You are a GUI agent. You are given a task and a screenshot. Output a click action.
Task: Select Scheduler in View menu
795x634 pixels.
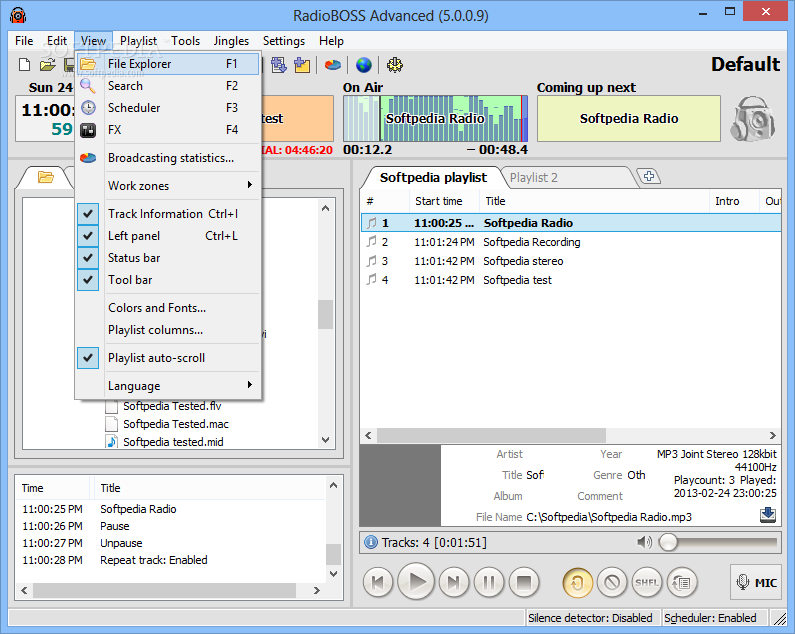tap(168, 108)
